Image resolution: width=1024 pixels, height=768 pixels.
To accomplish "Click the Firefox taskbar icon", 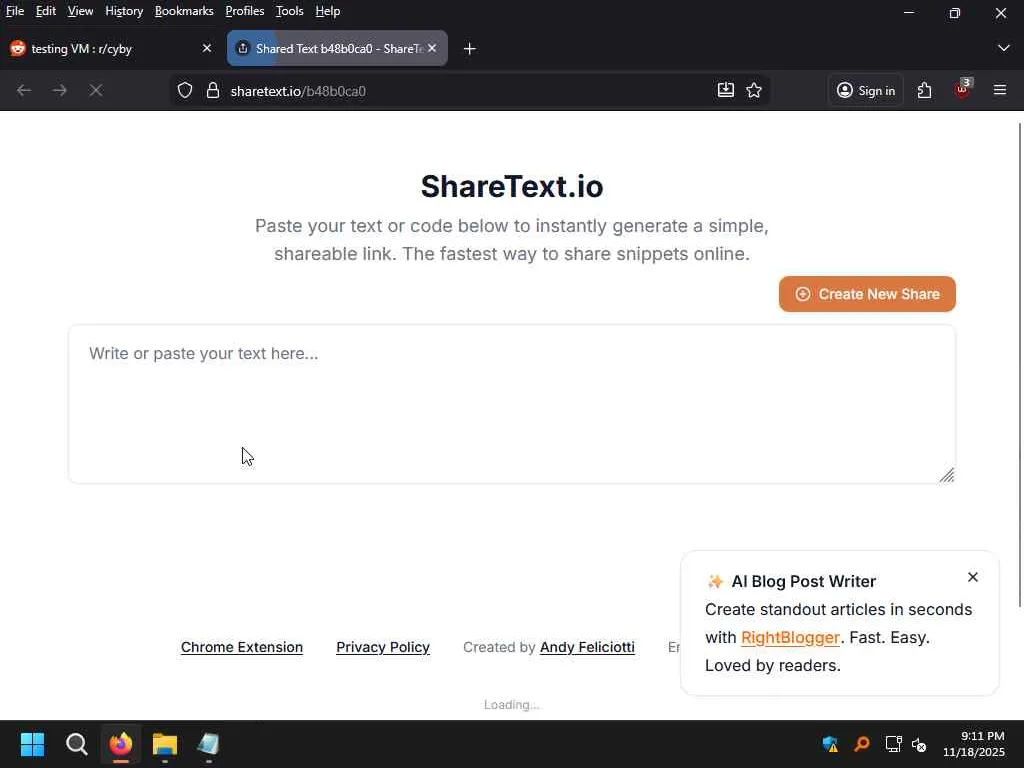I will point(121,744).
